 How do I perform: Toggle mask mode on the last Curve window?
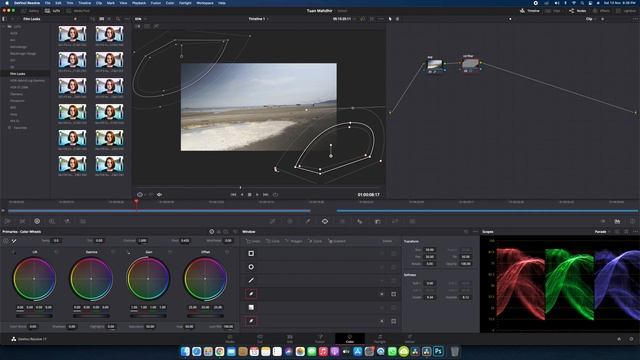pyautogui.click(x=393, y=321)
